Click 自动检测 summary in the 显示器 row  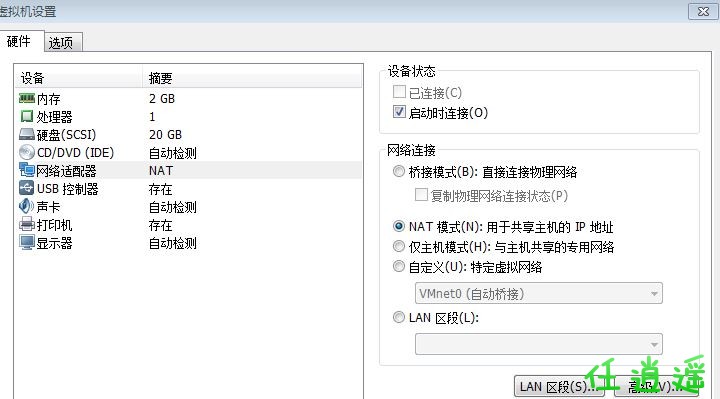173,243
